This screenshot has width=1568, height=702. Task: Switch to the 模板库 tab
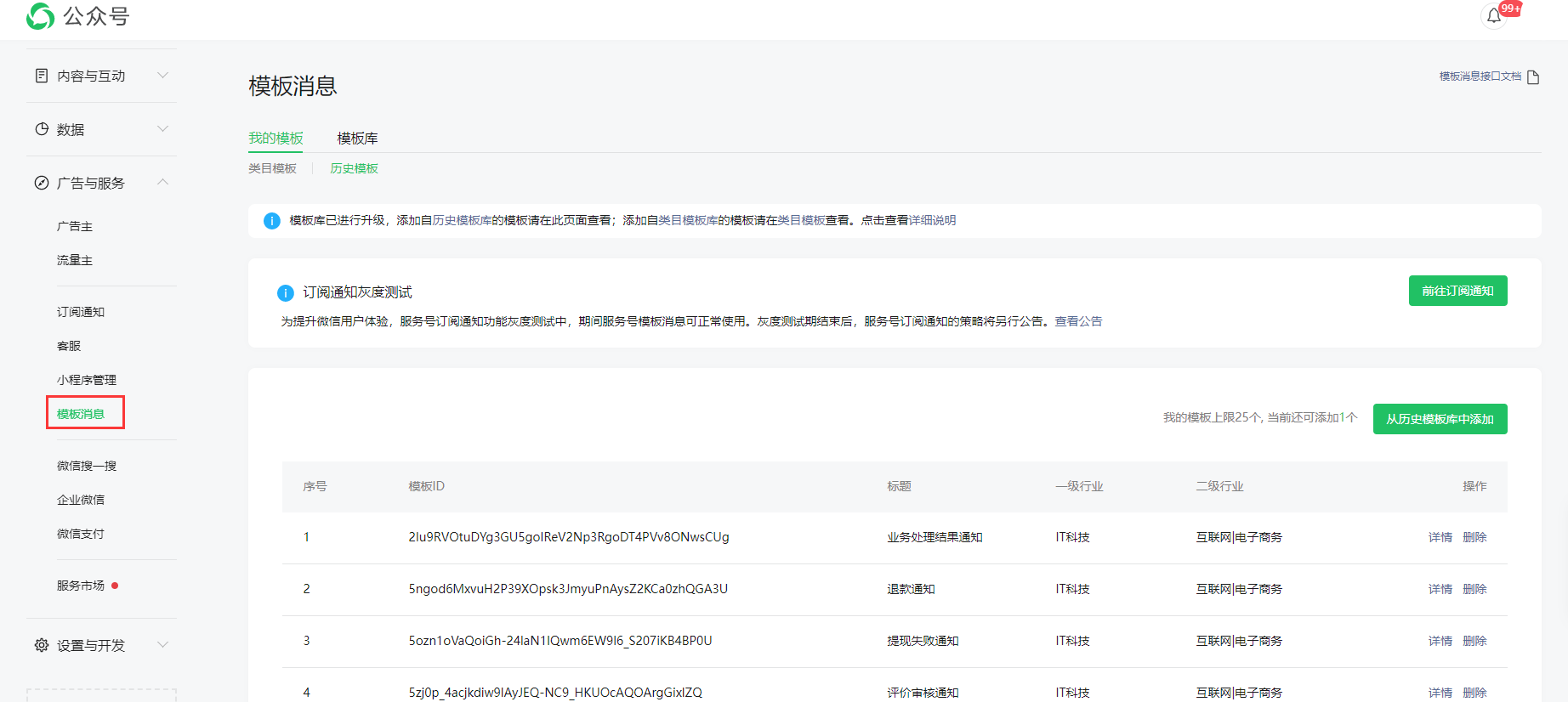(357, 139)
